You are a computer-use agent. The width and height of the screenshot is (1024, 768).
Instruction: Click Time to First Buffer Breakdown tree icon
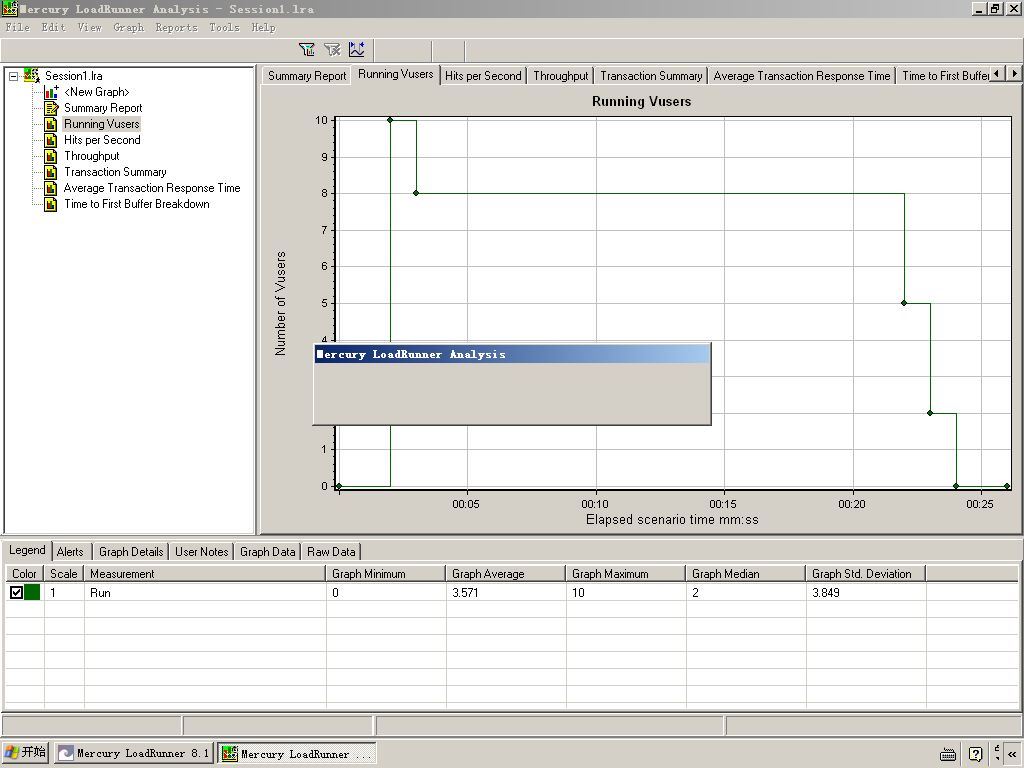(x=51, y=204)
